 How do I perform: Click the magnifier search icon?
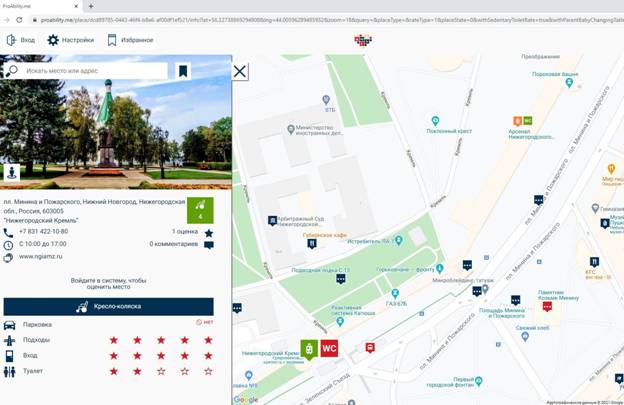(x=12, y=71)
